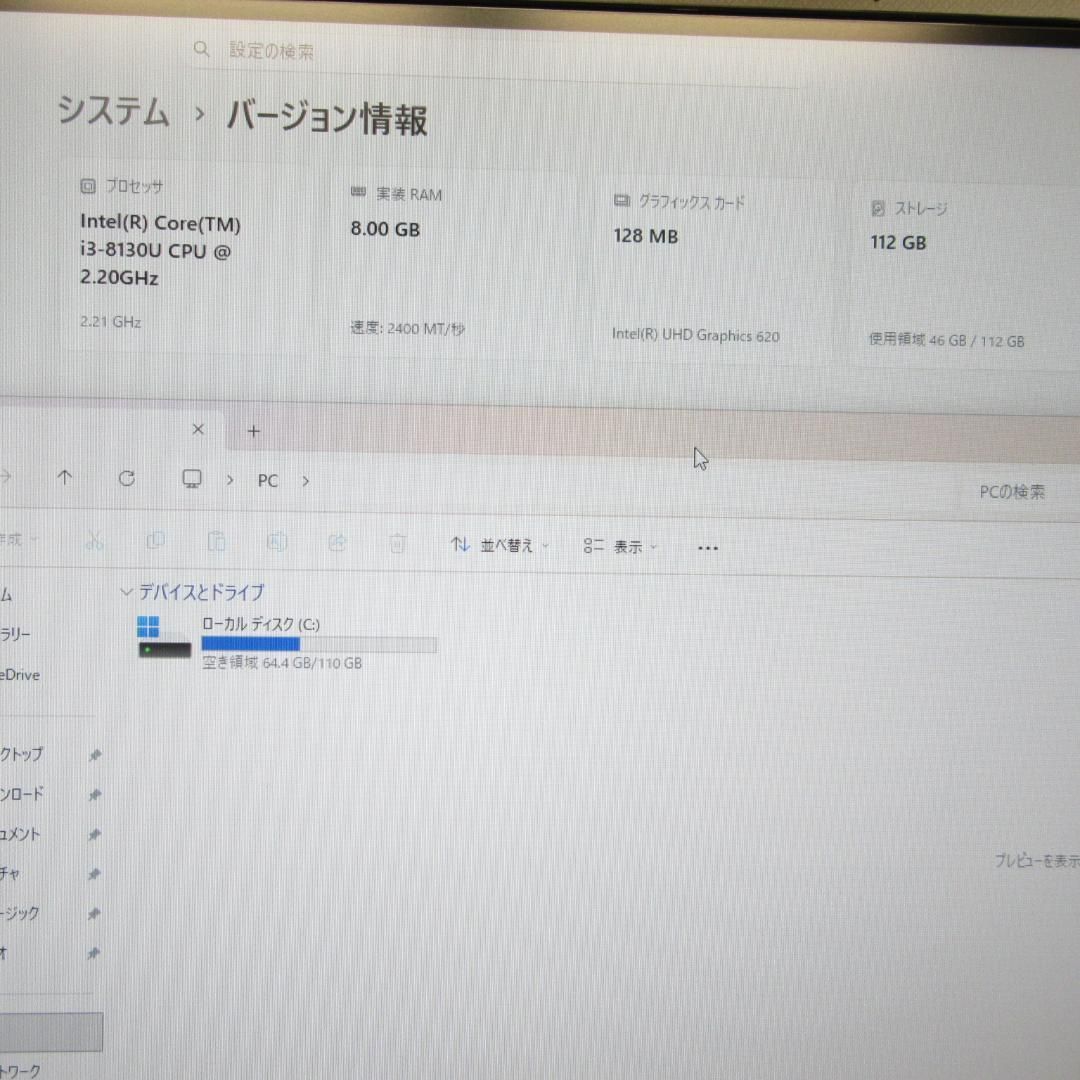Open ギャラリー in the sidebar
1080x1080 pixels.
pyautogui.click(x=15, y=634)
